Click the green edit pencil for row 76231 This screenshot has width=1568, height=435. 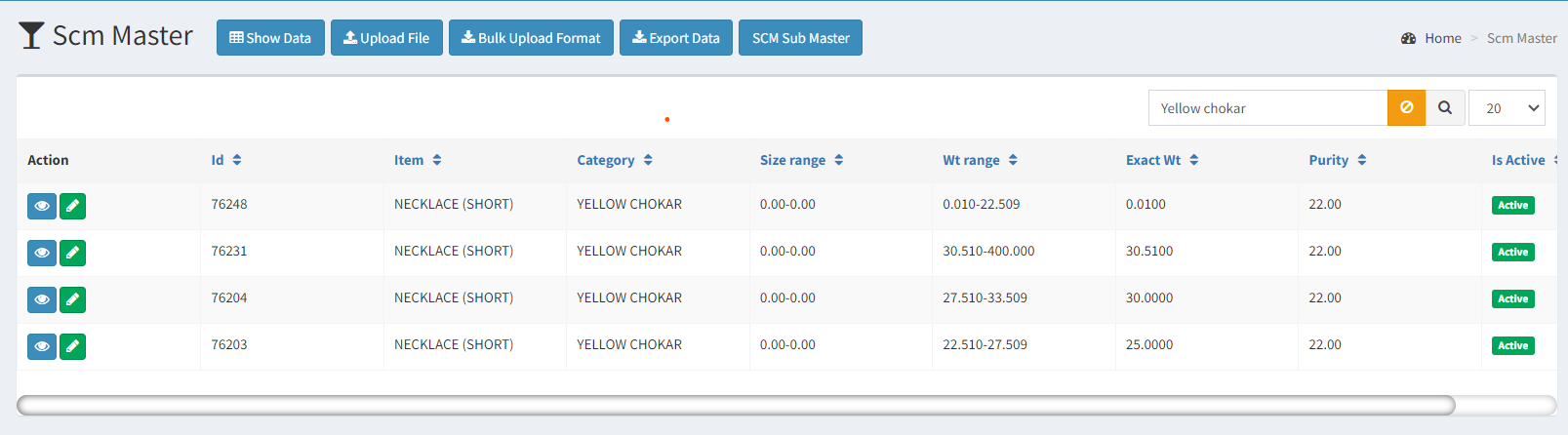[72, 253]
